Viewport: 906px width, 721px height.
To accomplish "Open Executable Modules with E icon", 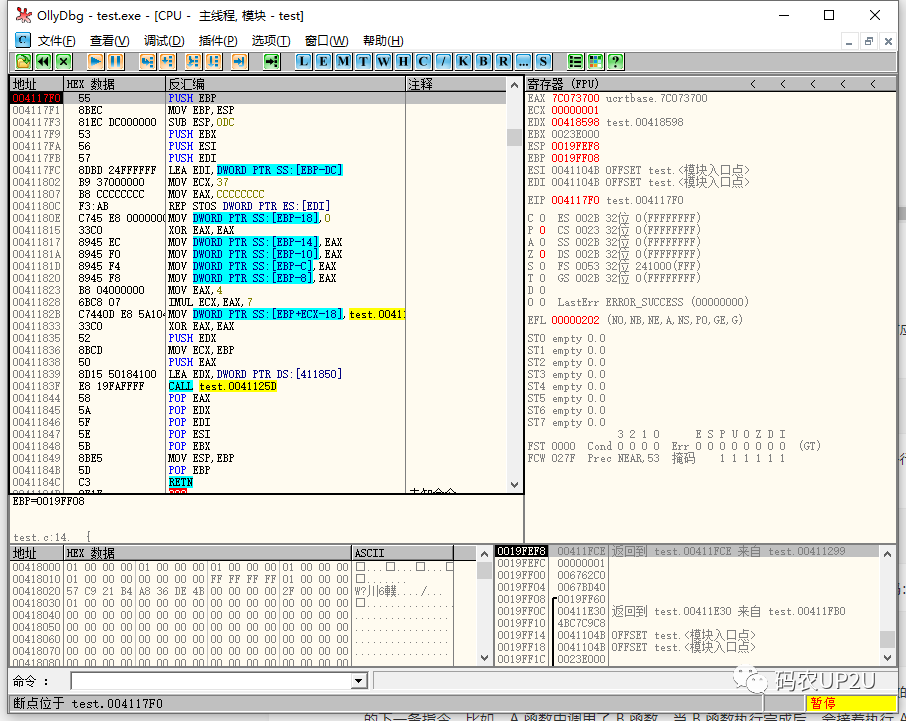I will (324, 61).
